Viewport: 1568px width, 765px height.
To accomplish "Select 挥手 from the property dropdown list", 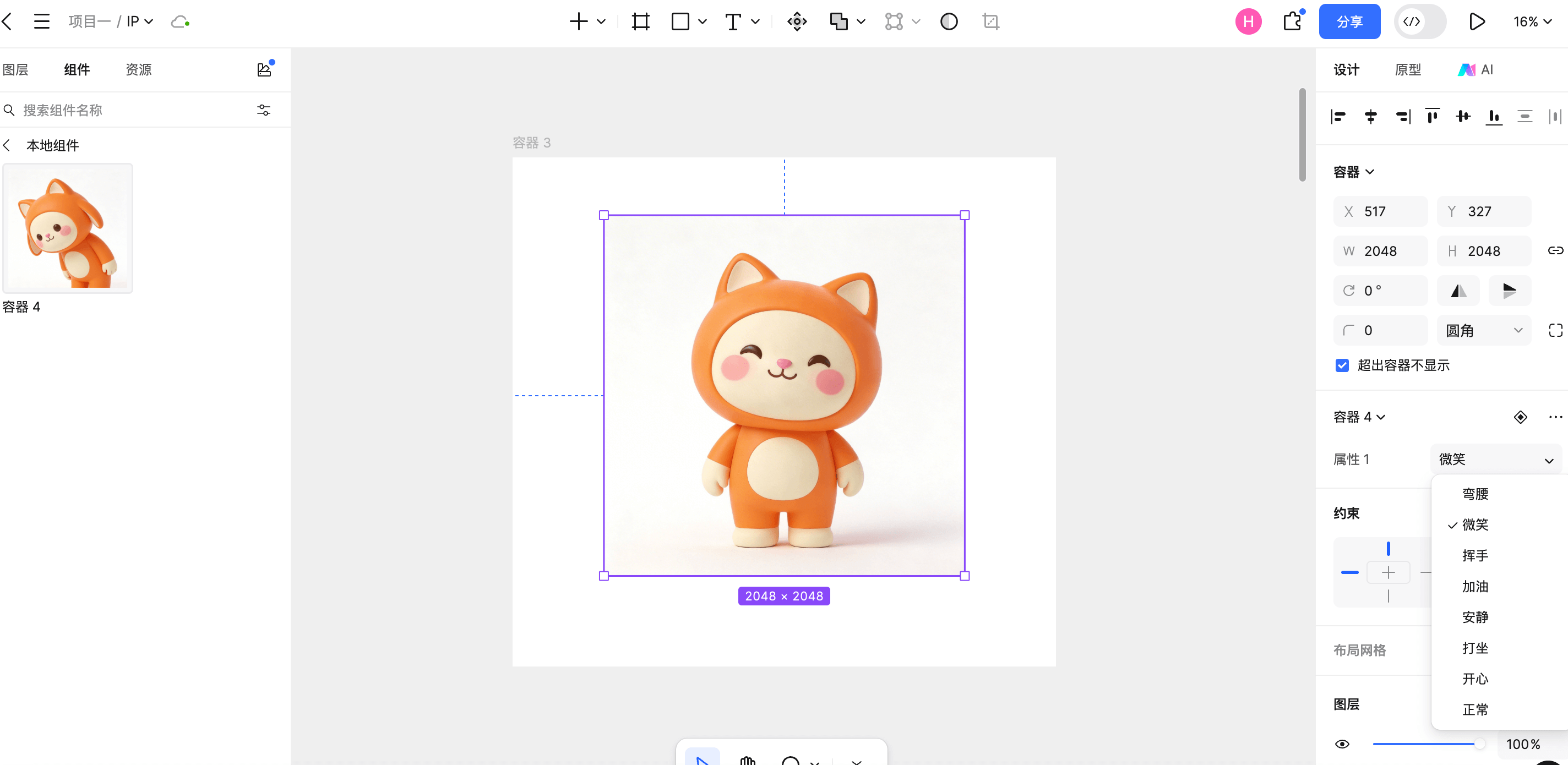I will 1474,555.
